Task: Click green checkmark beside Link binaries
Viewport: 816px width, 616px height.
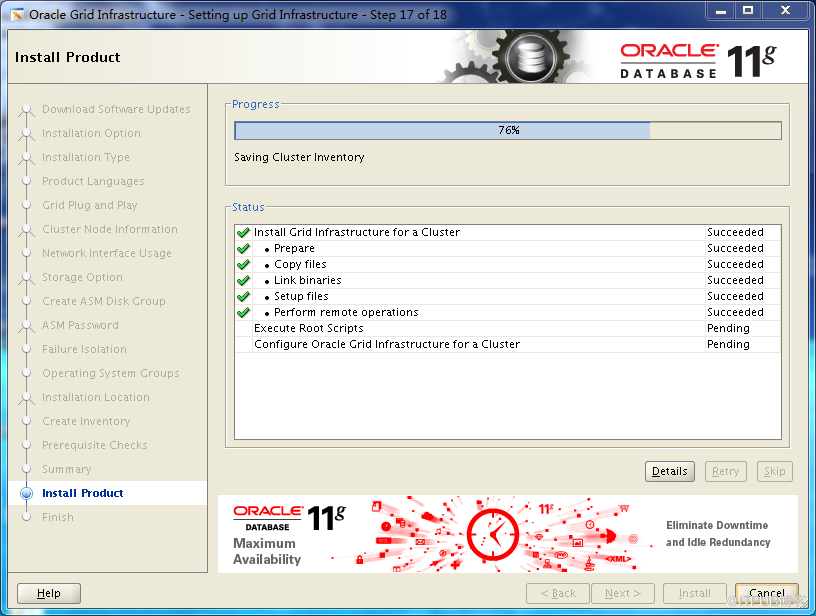Action: coord(243,280)
